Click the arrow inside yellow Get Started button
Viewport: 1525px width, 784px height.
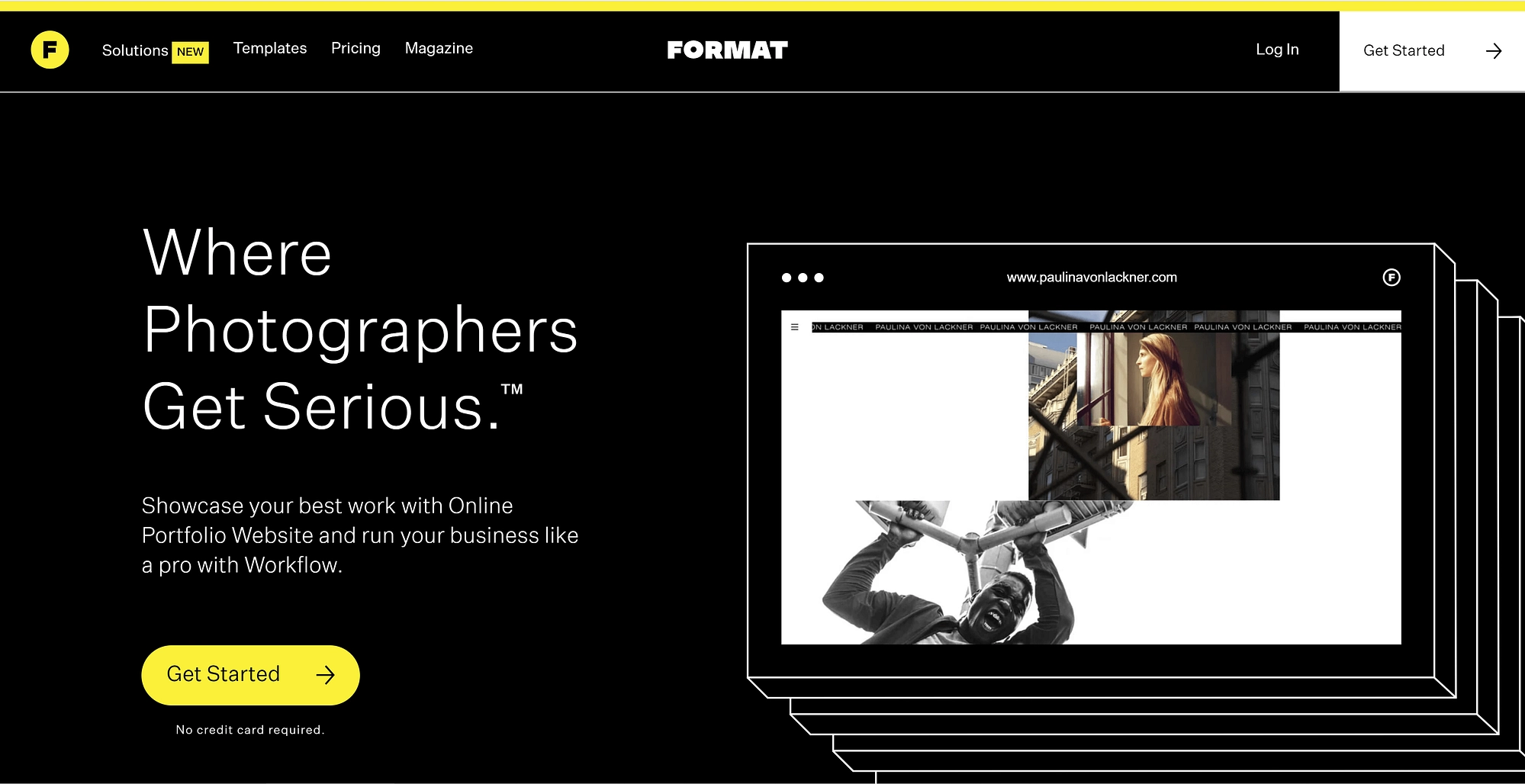click(326, 674)
